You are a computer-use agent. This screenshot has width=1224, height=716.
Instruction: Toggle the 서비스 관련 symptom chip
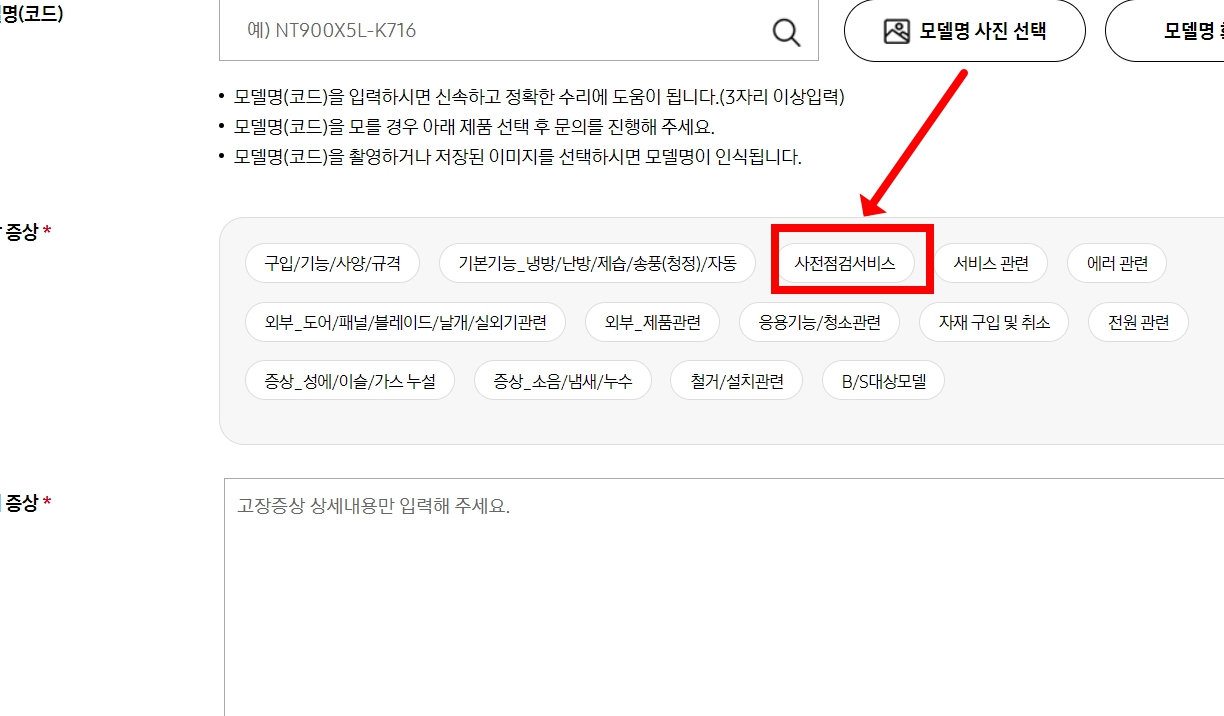pyautogui.click(x=991, y=262)
